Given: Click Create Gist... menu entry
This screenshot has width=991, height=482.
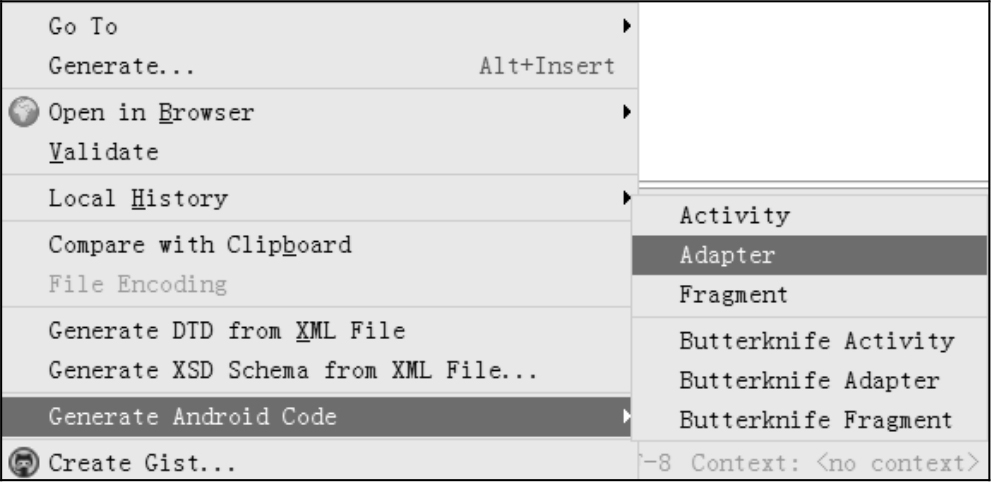Looking at the screenshot, I should [142, 464].
